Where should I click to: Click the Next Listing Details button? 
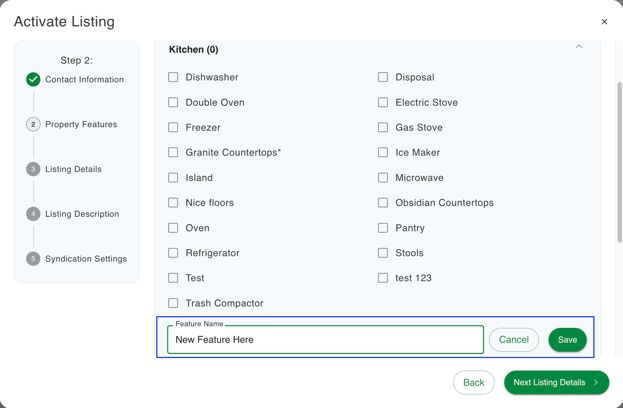(556, 383)
